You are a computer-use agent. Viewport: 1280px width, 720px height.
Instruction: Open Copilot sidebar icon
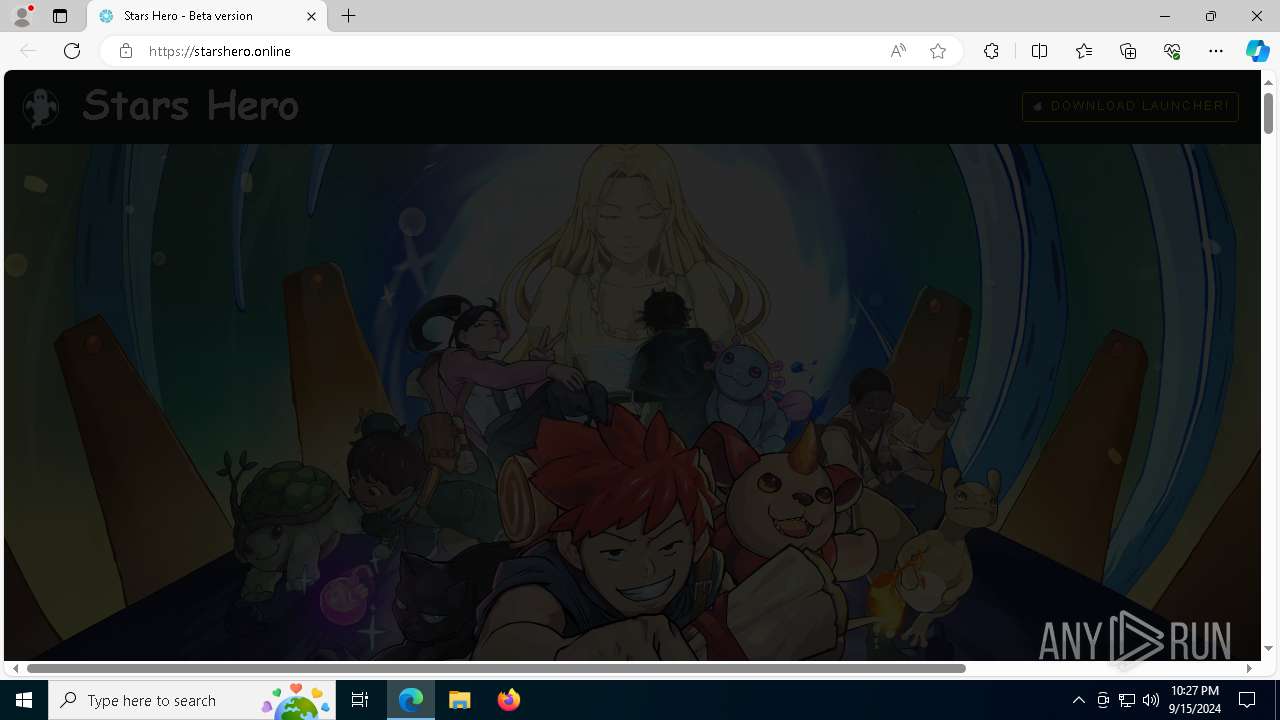coord(1257,51)
